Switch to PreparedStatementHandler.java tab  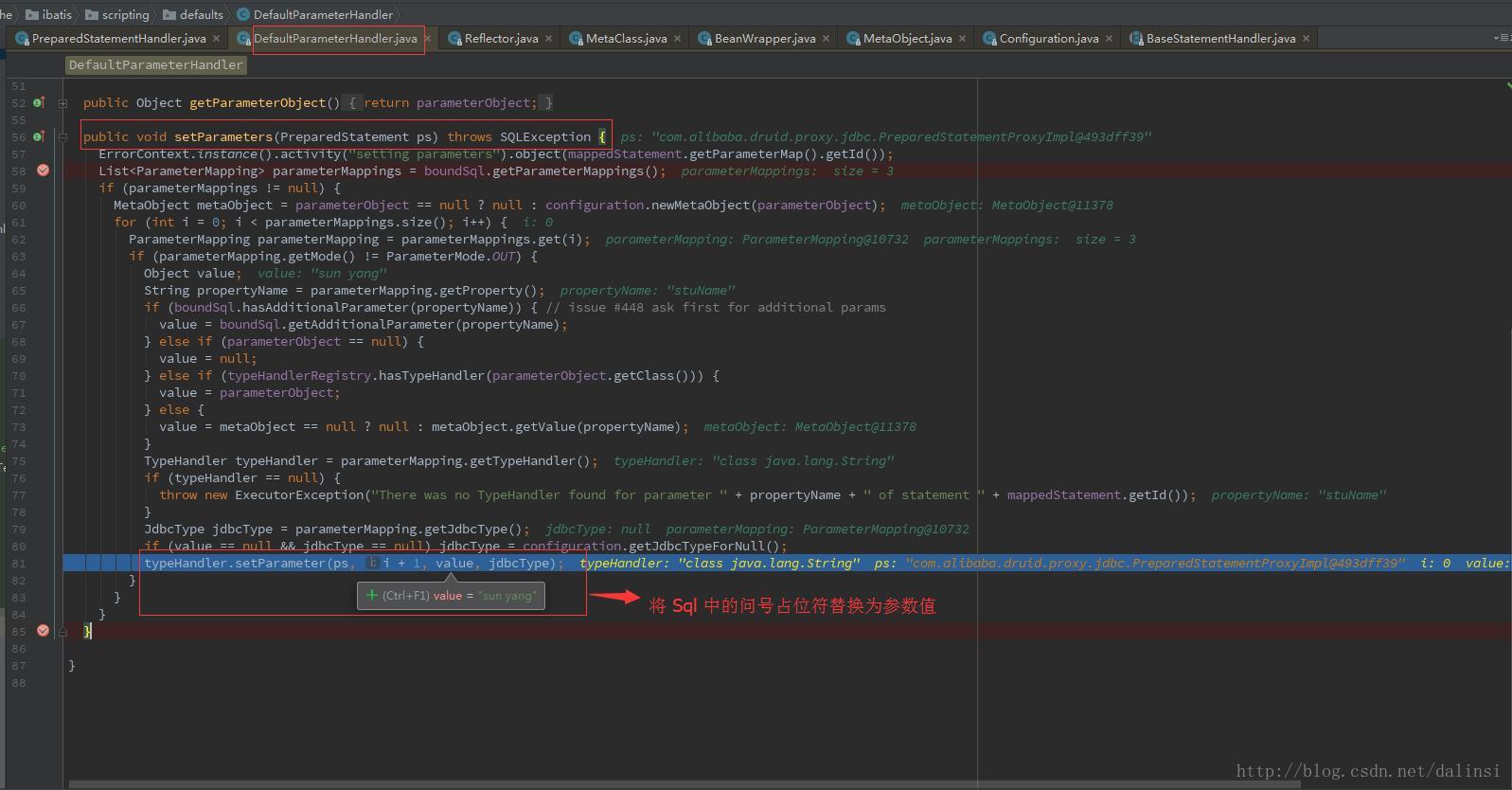tap(118, 39)
